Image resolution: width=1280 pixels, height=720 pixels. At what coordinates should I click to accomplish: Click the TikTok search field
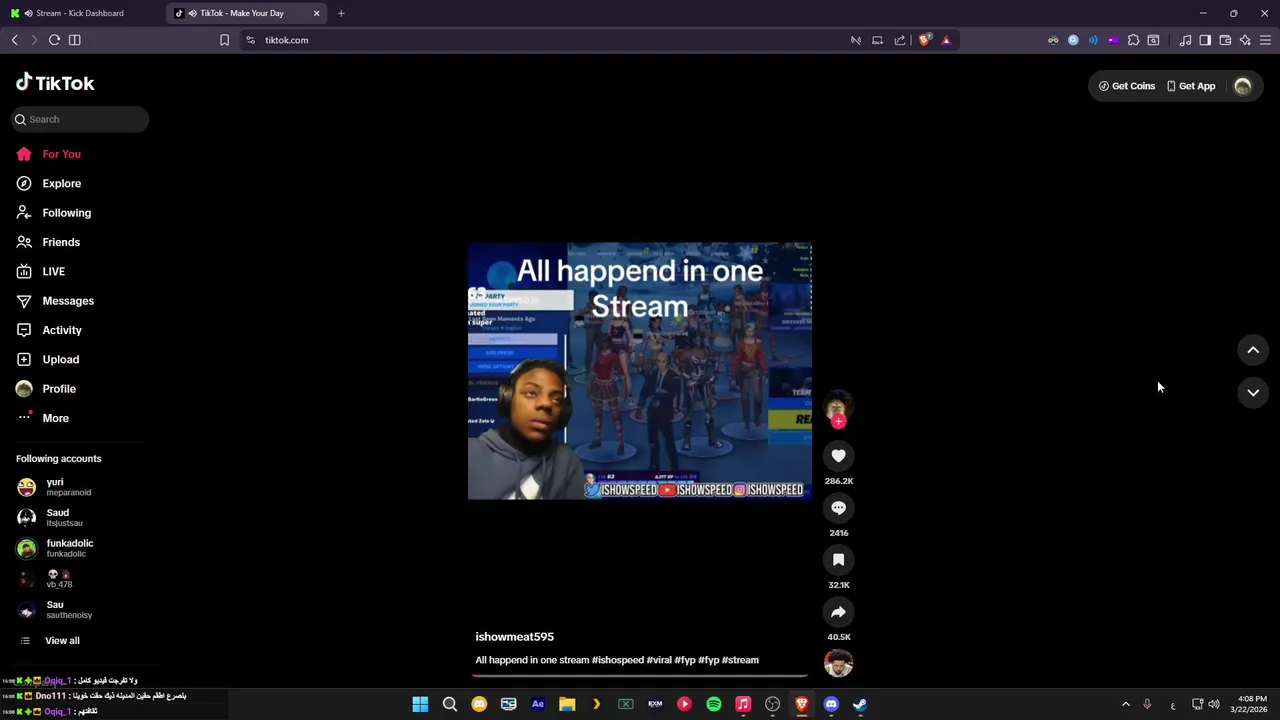coord(80,119)
